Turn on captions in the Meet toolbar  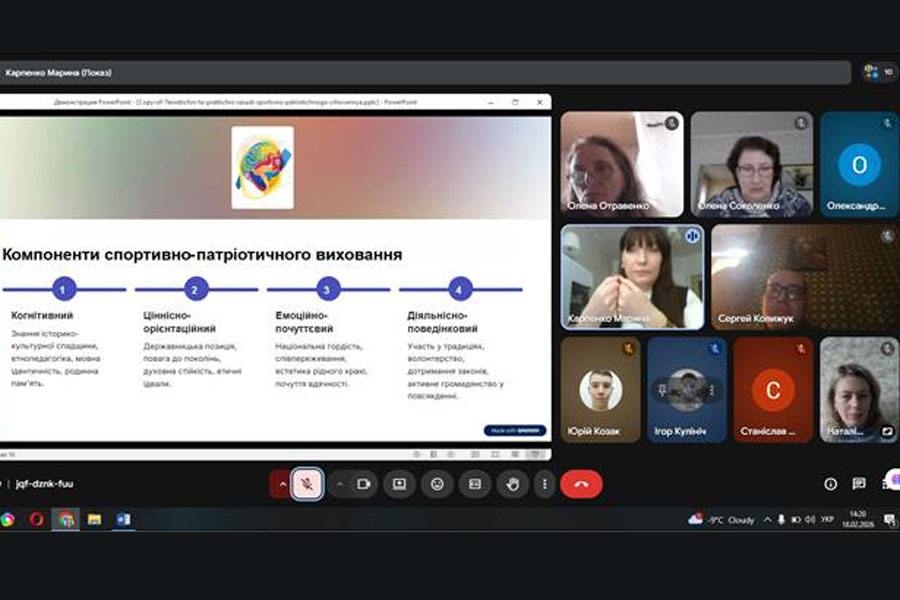click(x=475, y=484)
